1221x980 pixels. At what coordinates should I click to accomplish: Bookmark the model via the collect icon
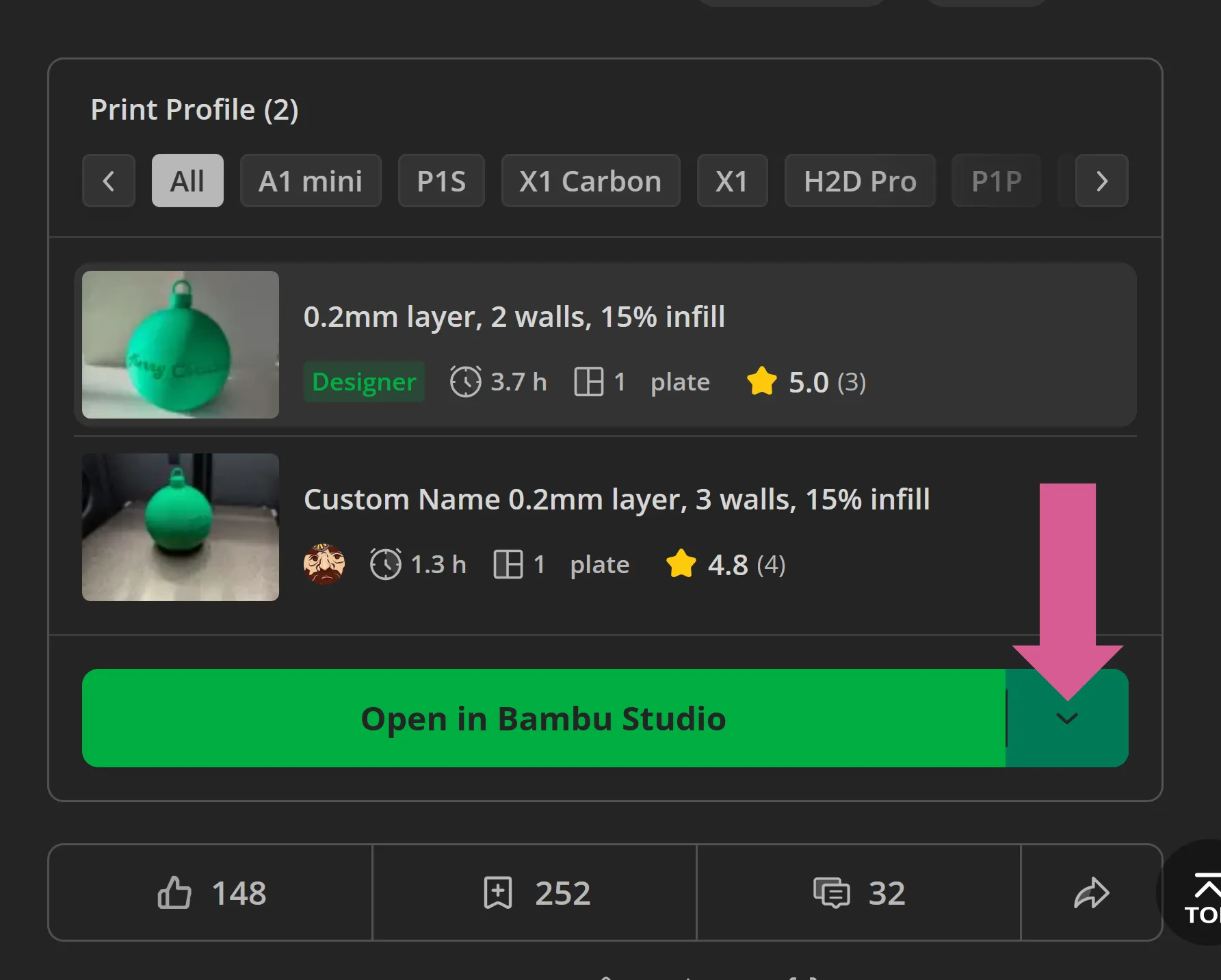pyautogui.click(x=498, y=892)
